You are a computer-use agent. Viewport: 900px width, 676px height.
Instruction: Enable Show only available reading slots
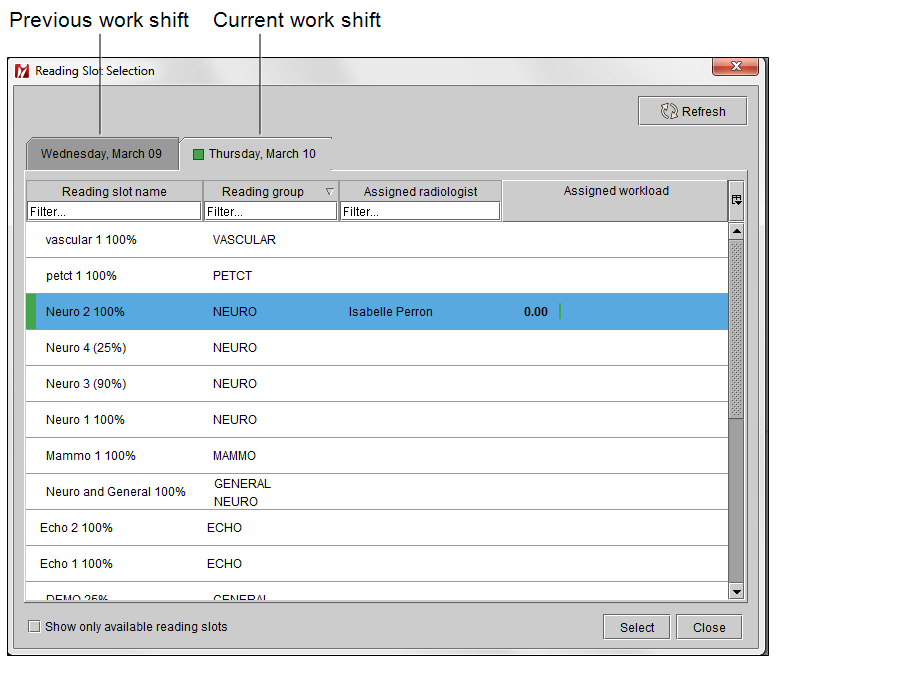click(x=34, y=626)
